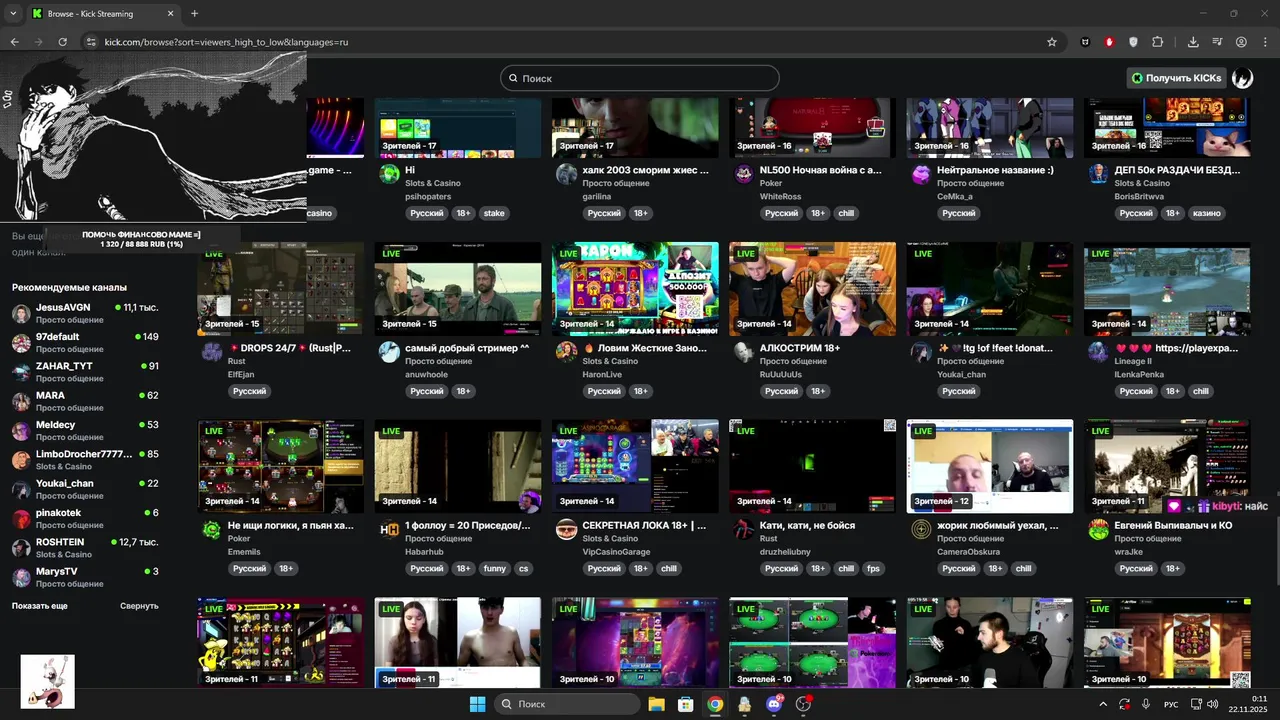This screenshot has height=720, width=1280.
Task: Open ElfEjan Rust DROPS 24/7 thumbnail
Action: pyautogui.click(x=280, y=288)
